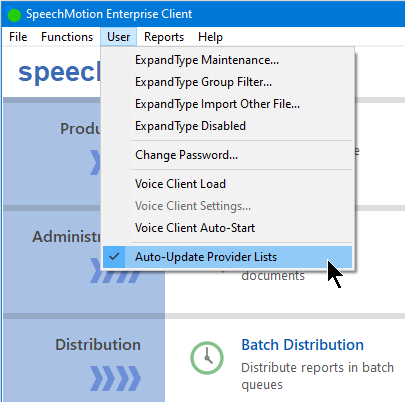
Task: Open the Functions menu
Action: [67, 37]
